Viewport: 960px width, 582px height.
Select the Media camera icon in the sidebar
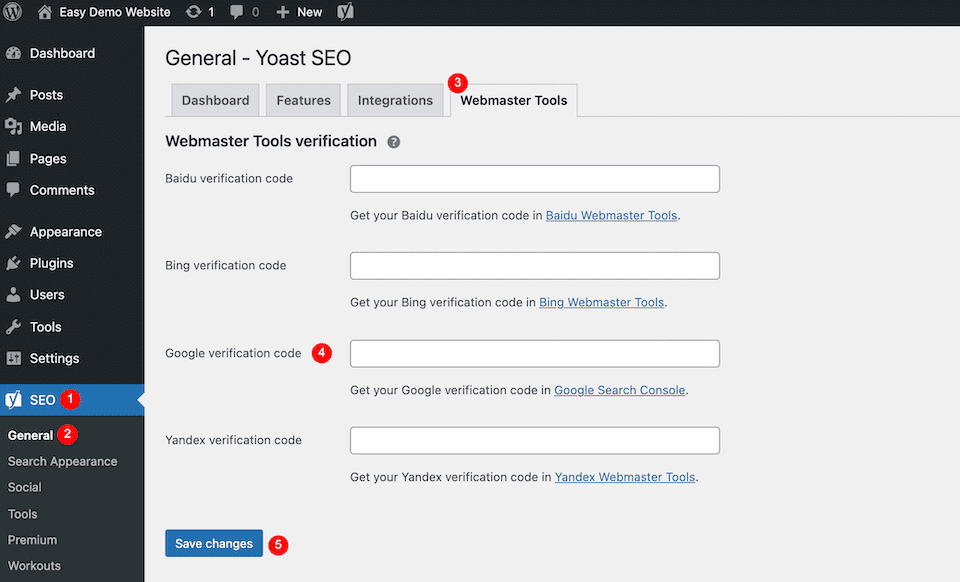coord(14,126)
